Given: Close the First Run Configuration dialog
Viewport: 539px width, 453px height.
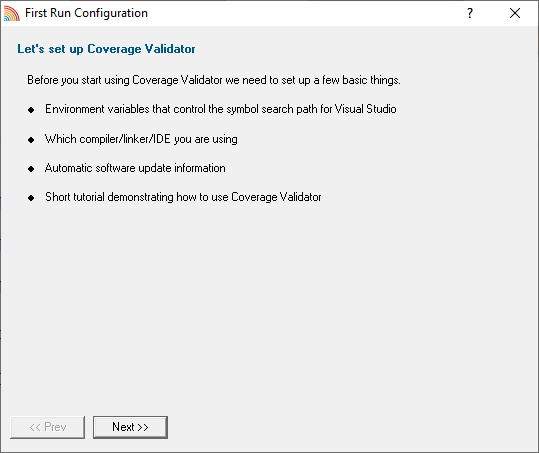Looking at the screenshot, I should point(515,13).
